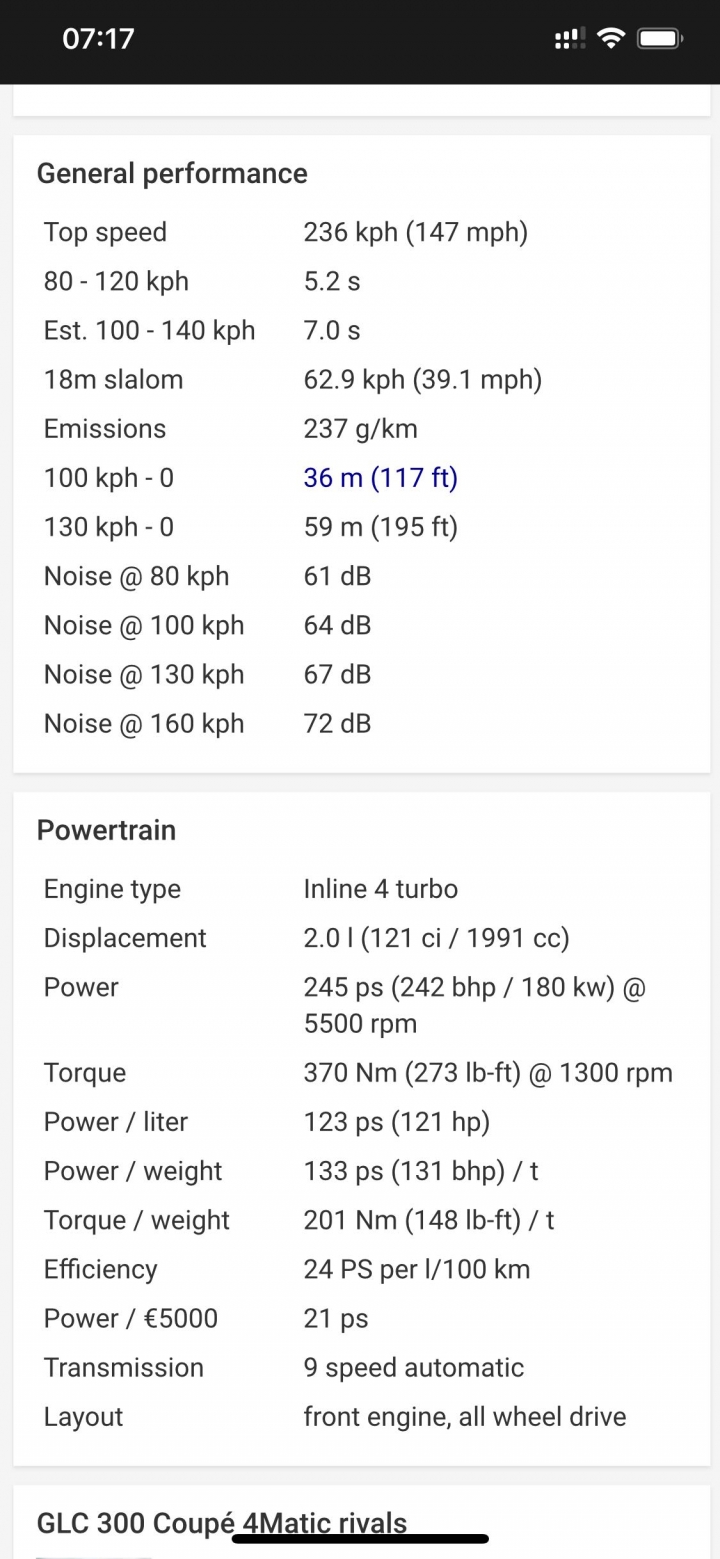Screen dimensions: 720x1559
Task: Tap the Powertrain section heading
Action: (x=106, y=830)
